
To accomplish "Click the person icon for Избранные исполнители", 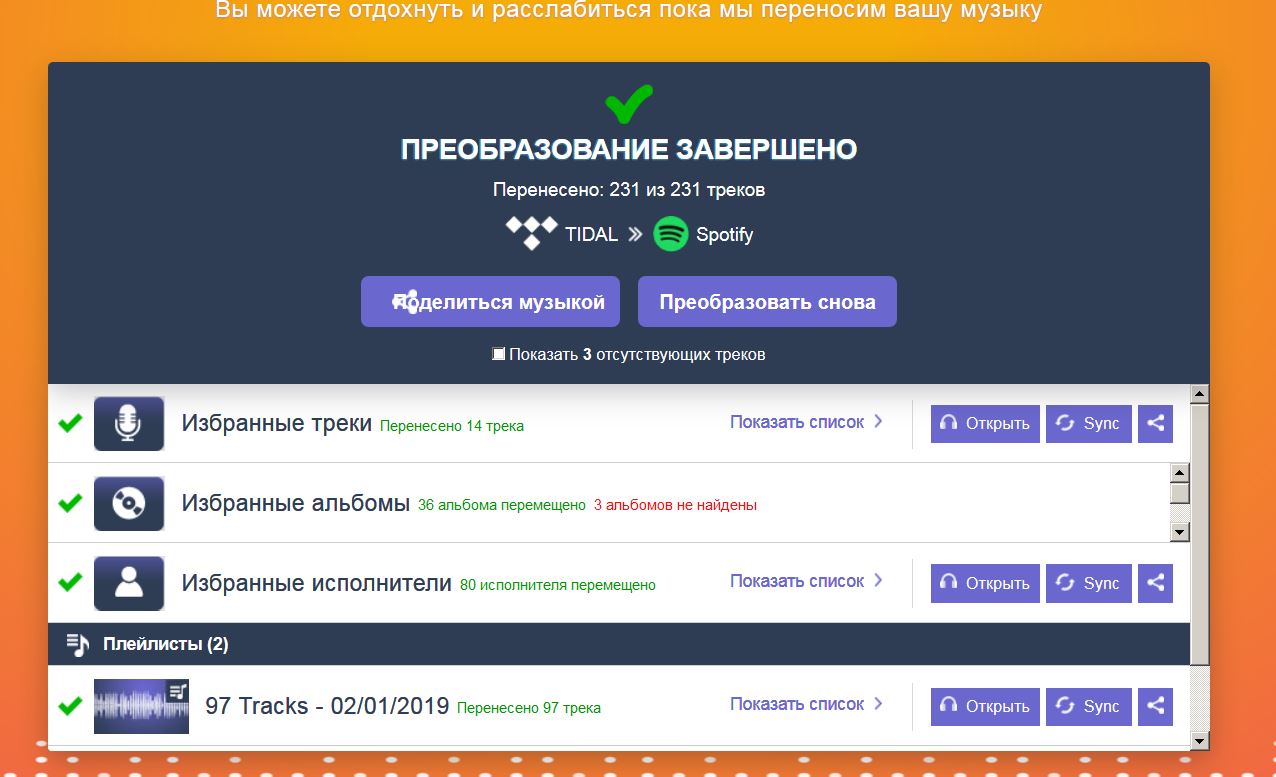I will coord(129,583).
